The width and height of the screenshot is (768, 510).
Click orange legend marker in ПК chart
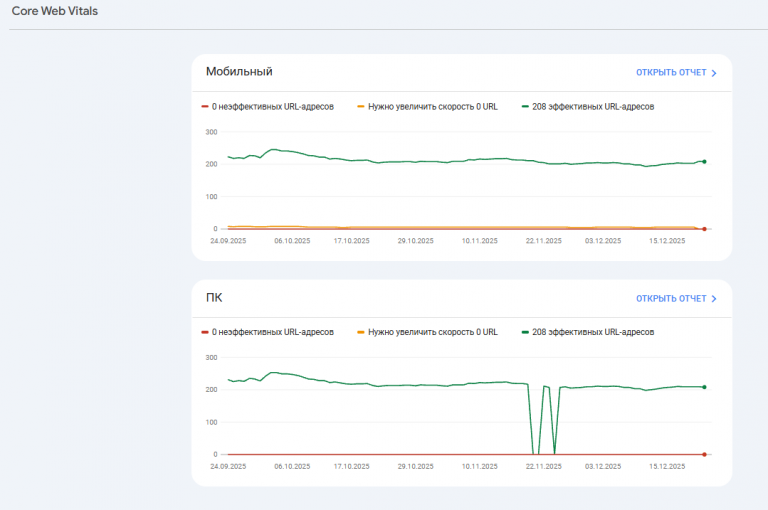(x=361, y=332)
